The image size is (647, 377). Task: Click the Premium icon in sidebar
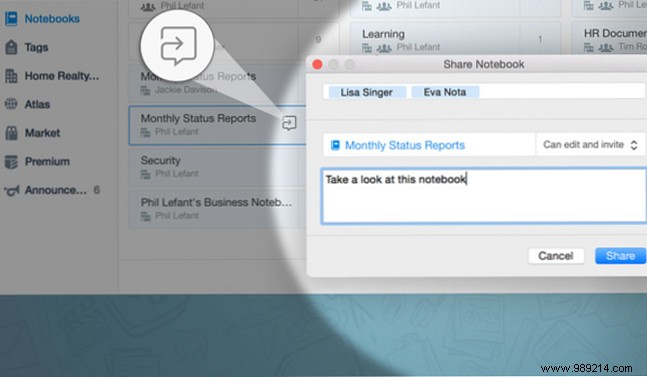(x=11, y=162)
